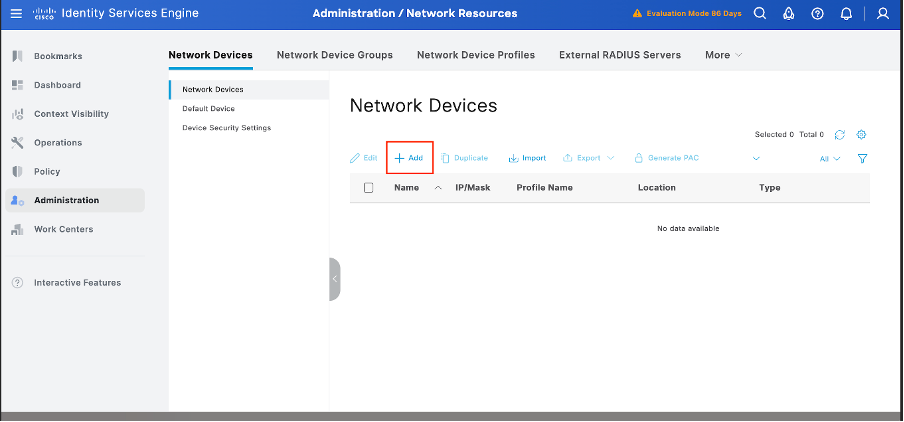Open Bookmarks in sidebar
The height and width of the screenshot is (422, 904).
(58, 56)
